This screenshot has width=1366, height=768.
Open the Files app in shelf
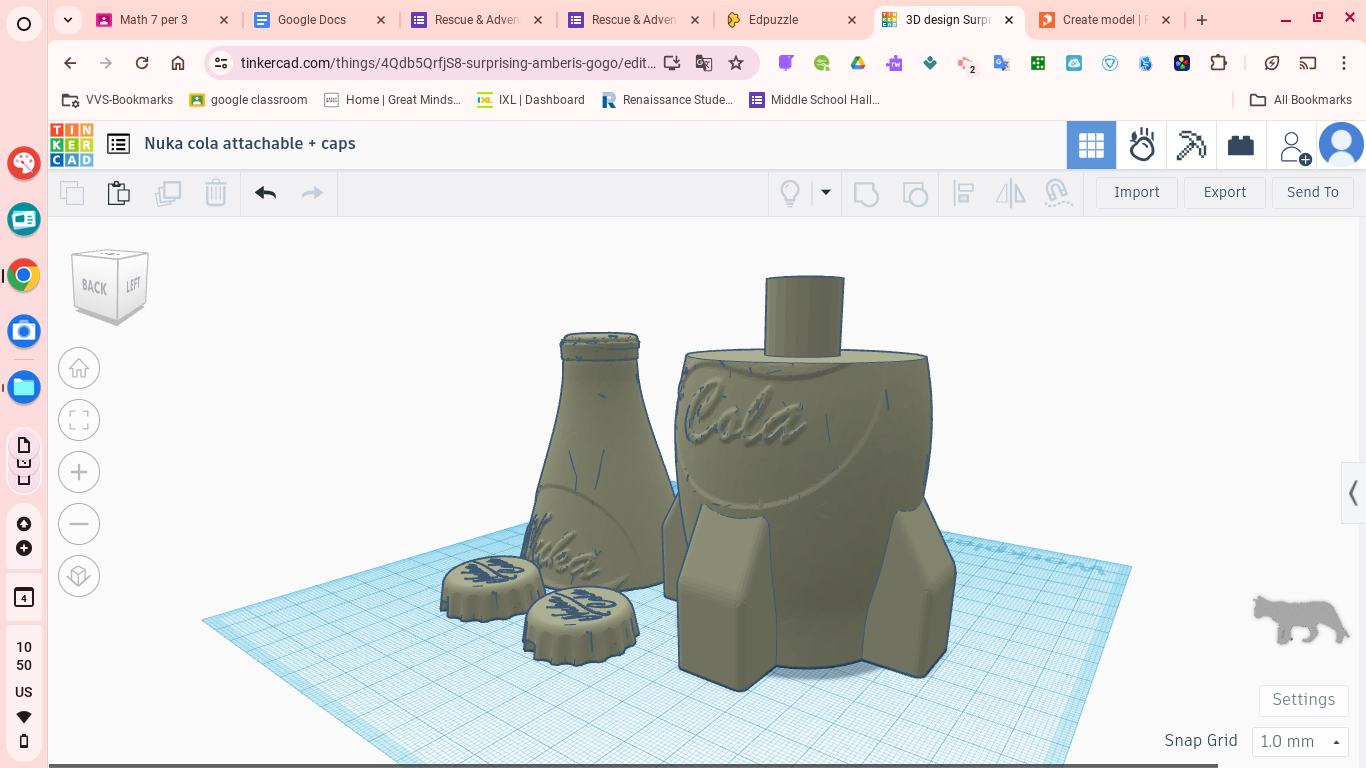pyautogui.click(x=24, y=387)
